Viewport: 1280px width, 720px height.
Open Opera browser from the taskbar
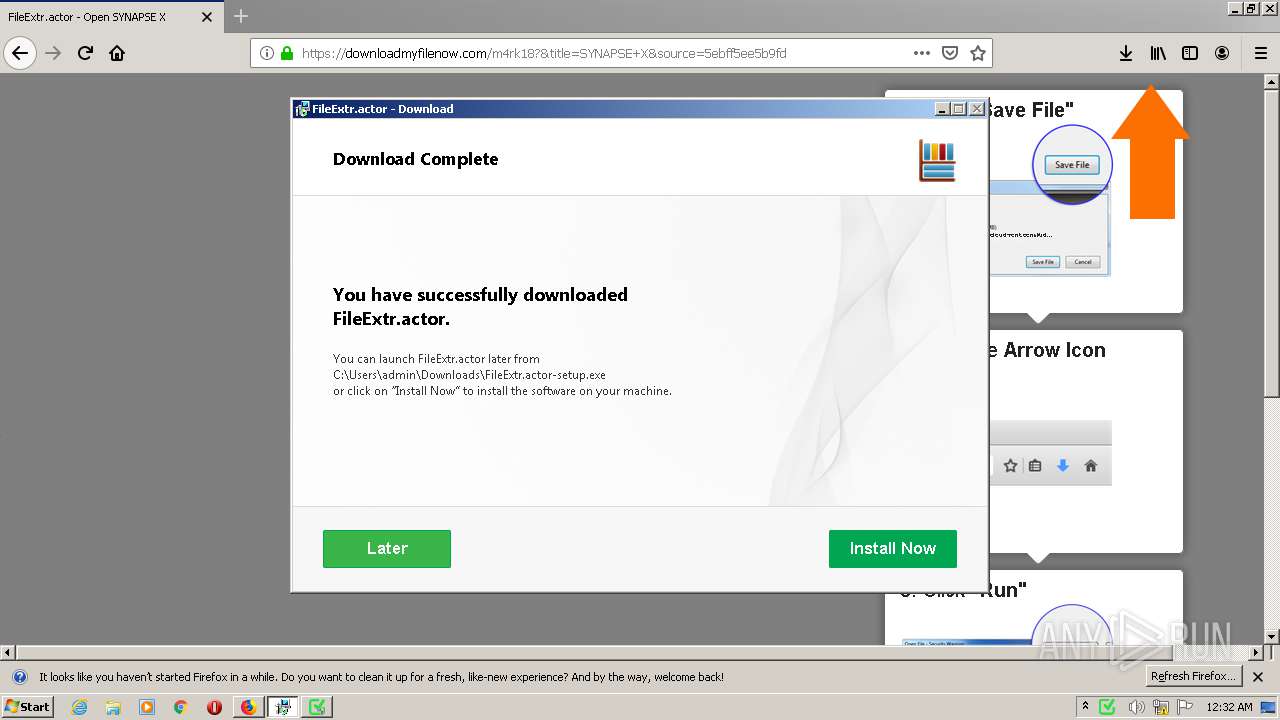tap(214, 707)
